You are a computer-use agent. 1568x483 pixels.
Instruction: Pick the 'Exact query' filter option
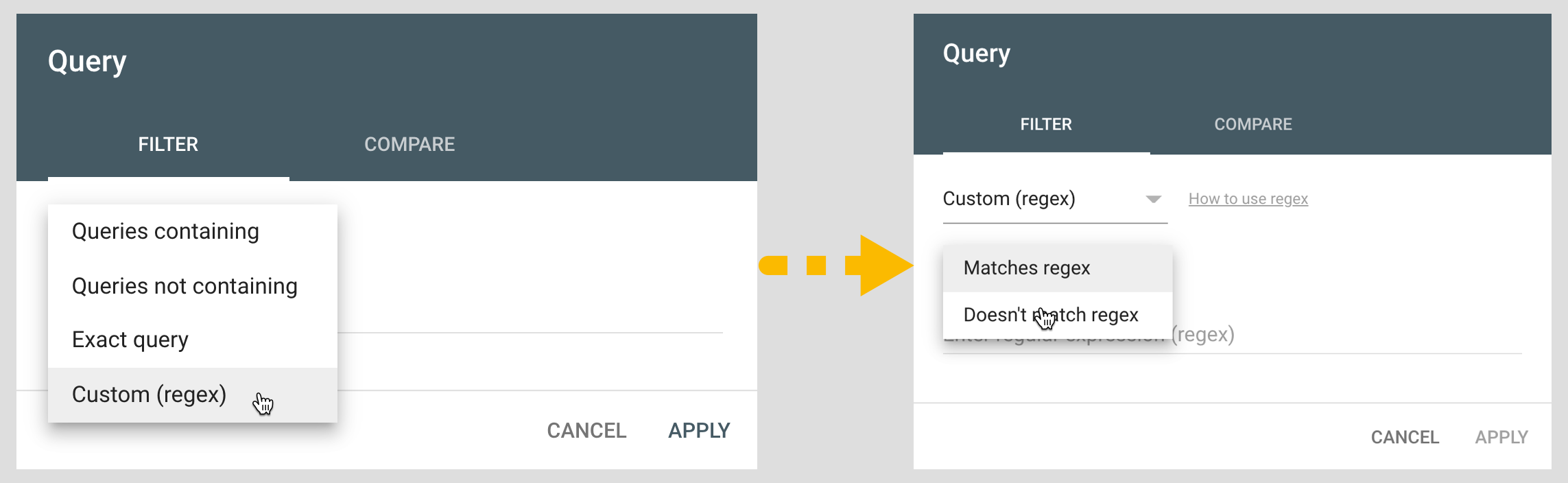click(x=130, y=340)
